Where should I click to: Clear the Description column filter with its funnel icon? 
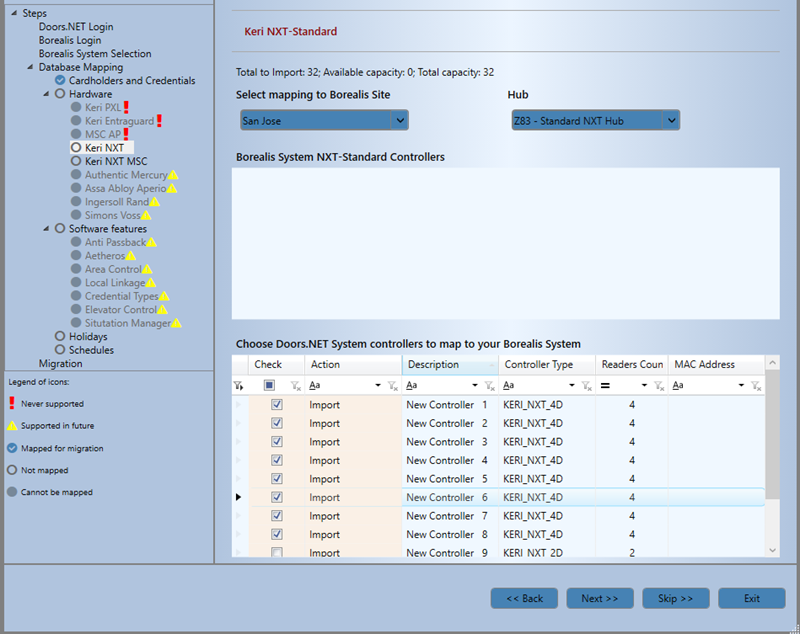[x=489, y=386]
